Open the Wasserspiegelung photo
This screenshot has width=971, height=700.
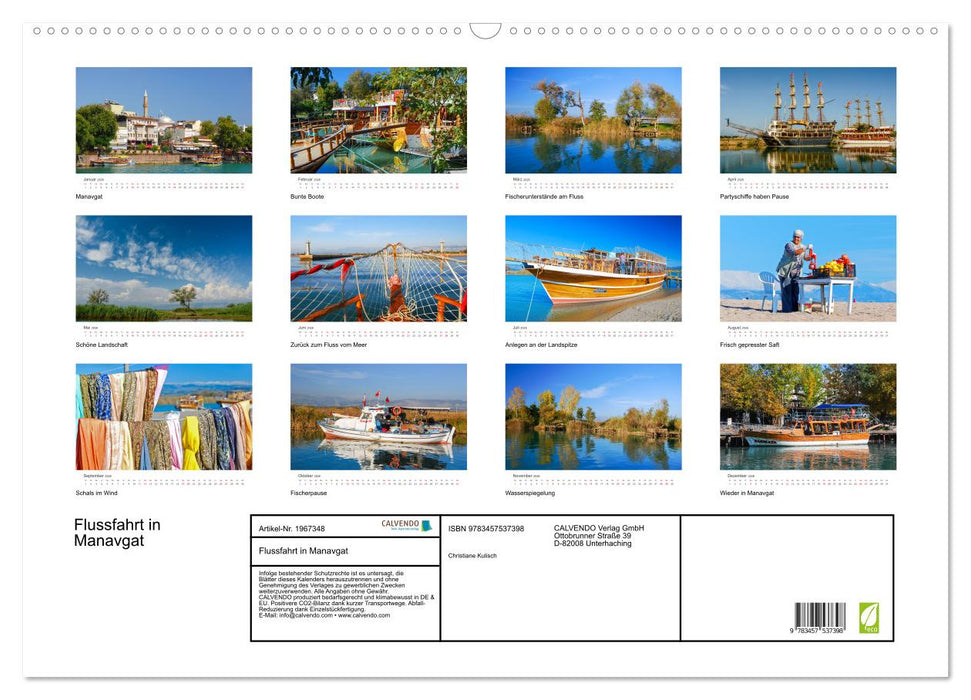click(593, 417)
